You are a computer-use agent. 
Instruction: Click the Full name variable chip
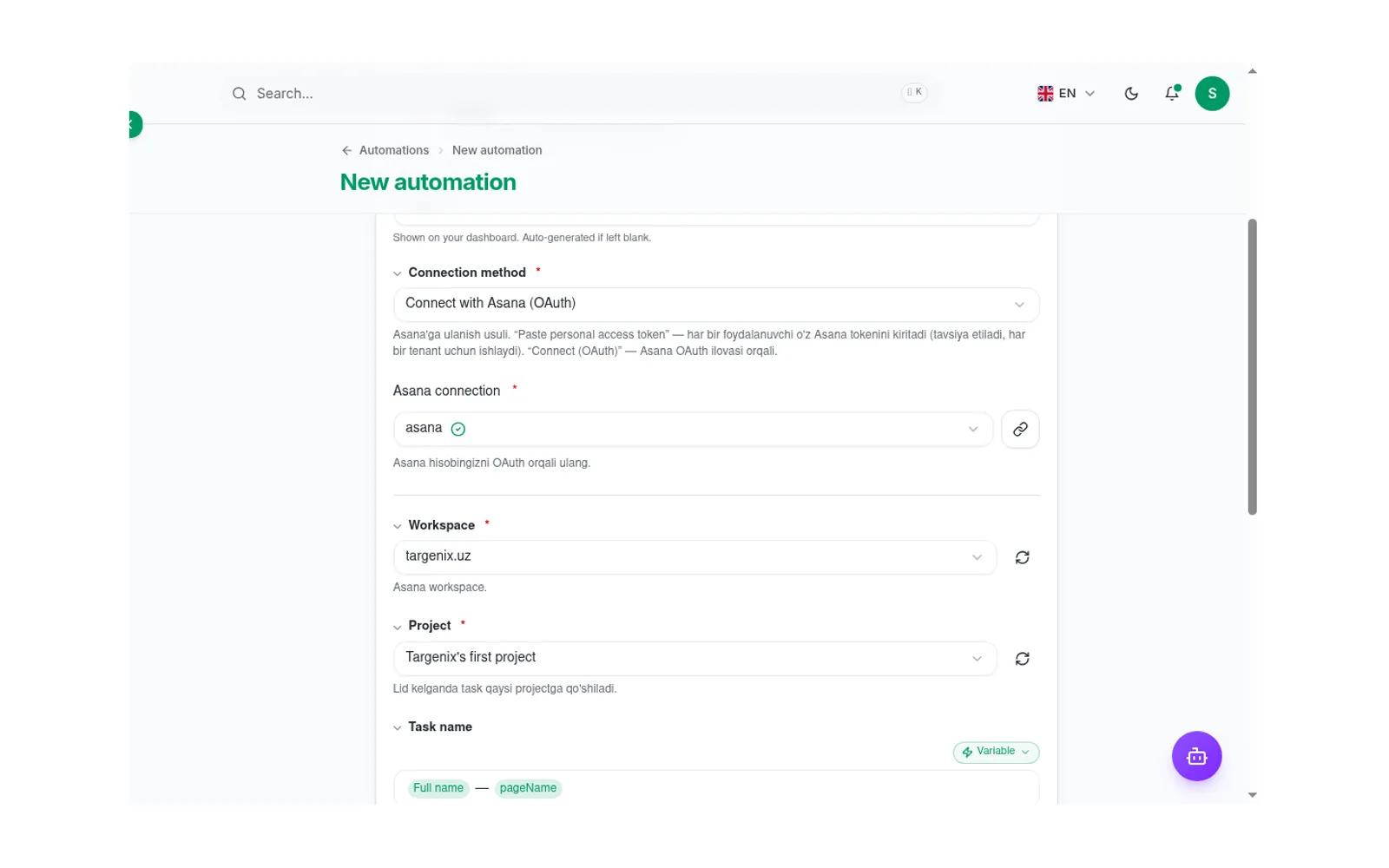coord(438,788)
